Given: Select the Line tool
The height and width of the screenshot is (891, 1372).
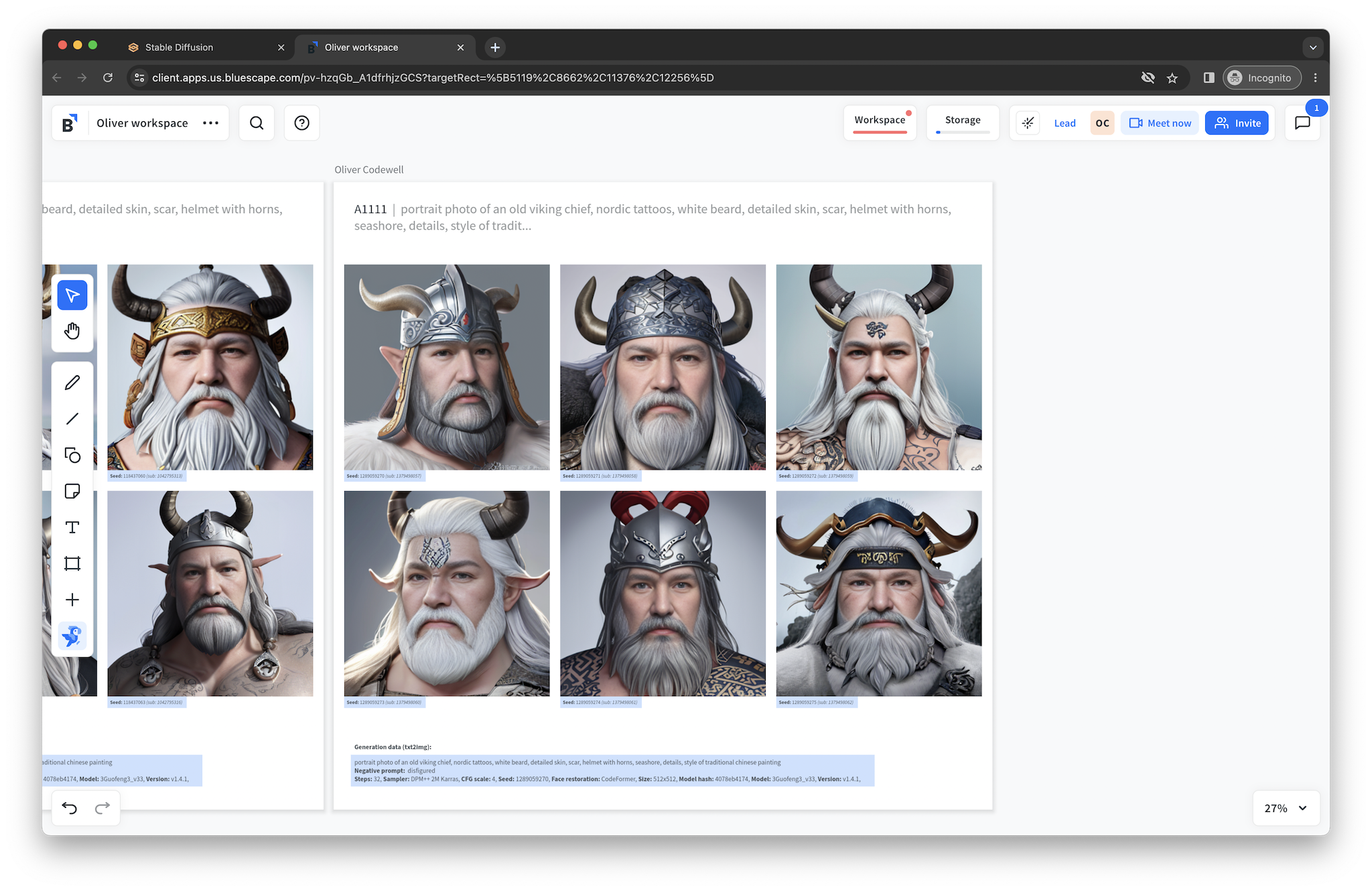Looking at the screenshot, I should (x=72, y=419).
